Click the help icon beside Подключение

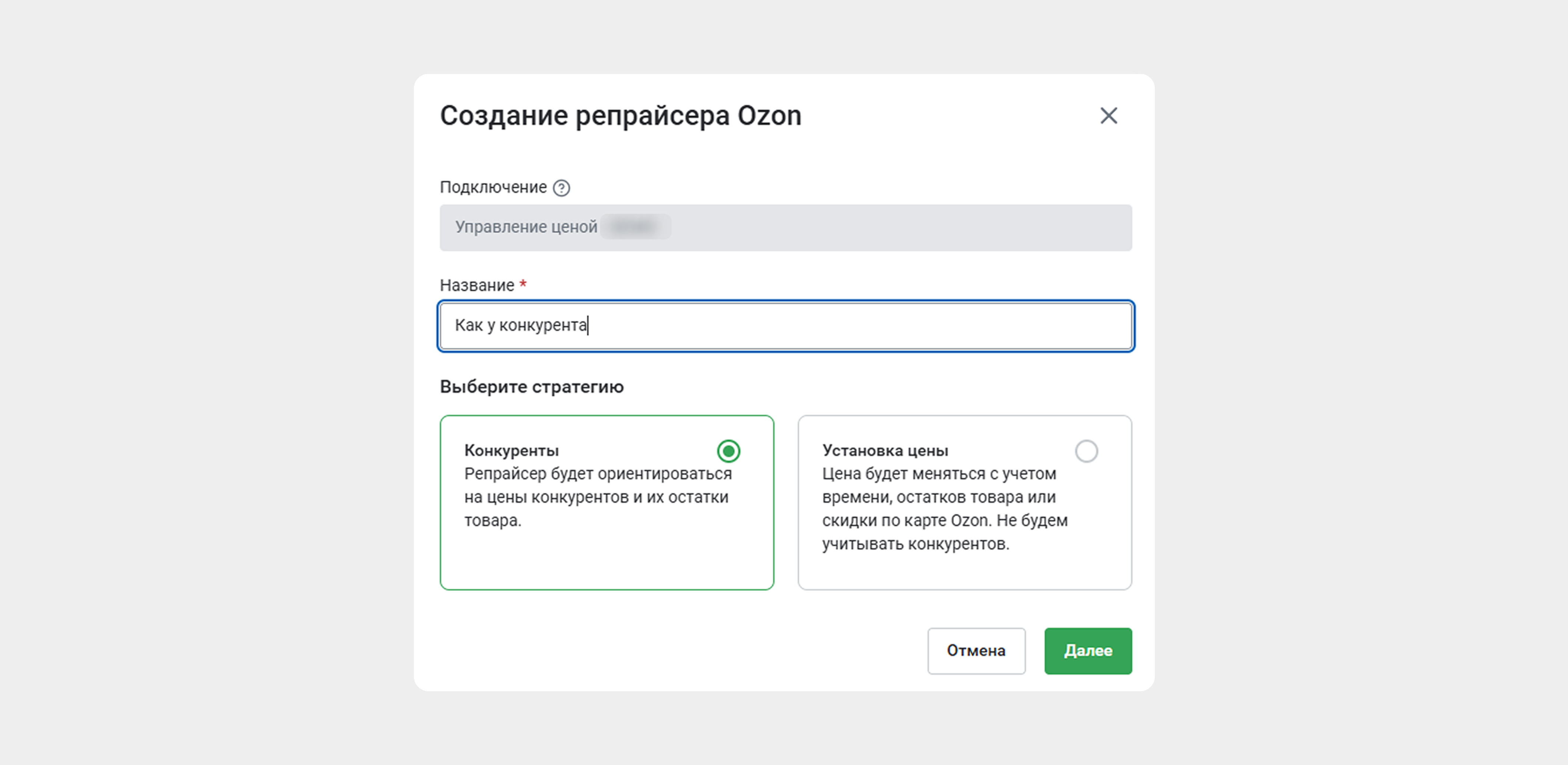(561, 188)
